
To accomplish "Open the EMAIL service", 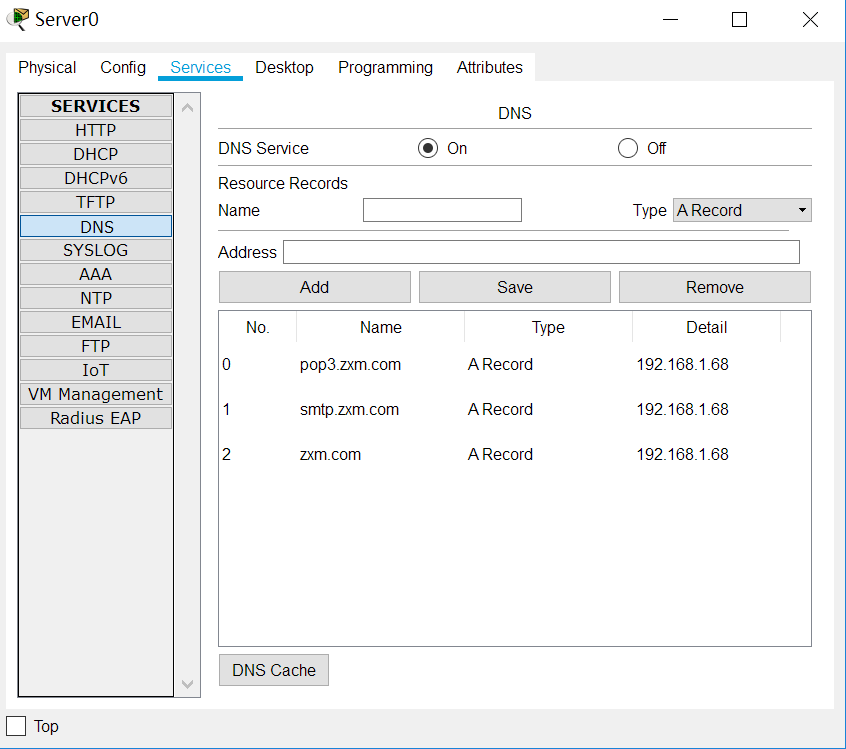I will click(x=96, y=322).
